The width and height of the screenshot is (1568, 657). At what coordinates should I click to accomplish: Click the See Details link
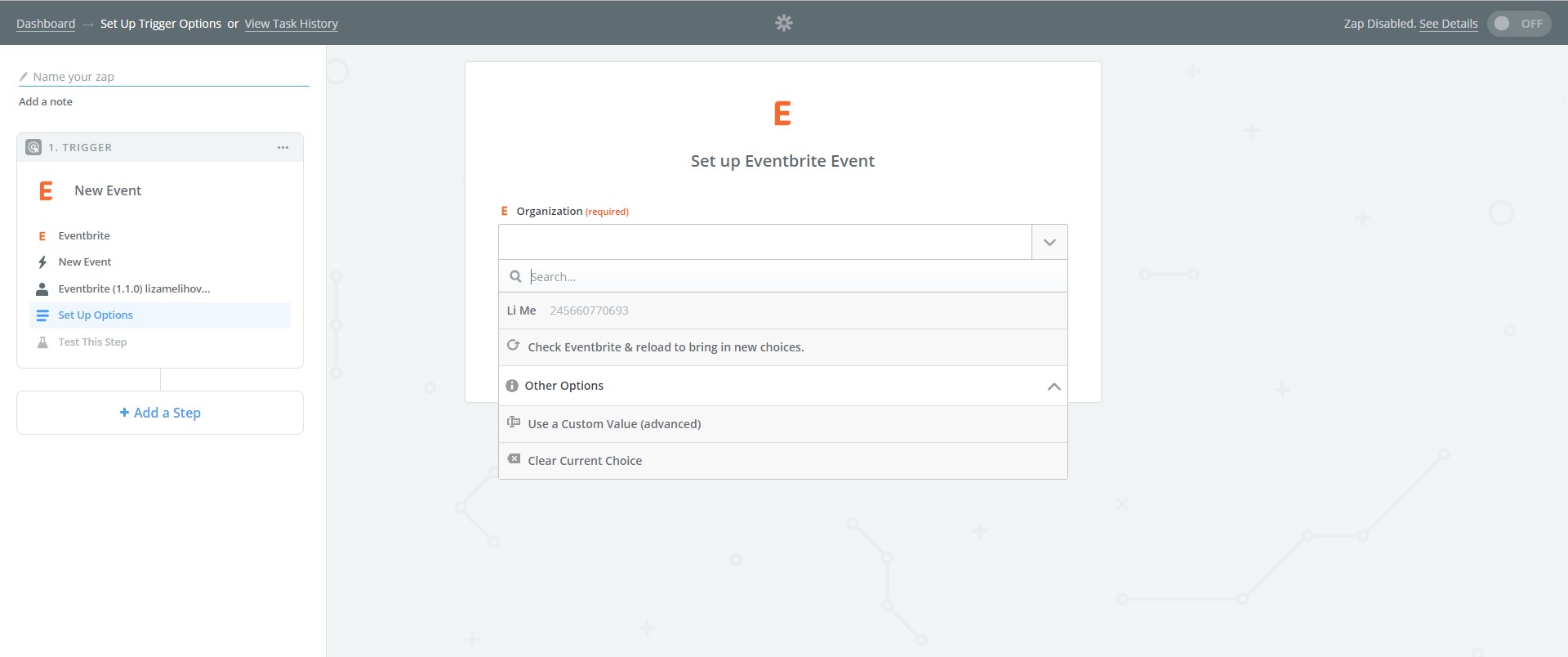point(1448,24)
